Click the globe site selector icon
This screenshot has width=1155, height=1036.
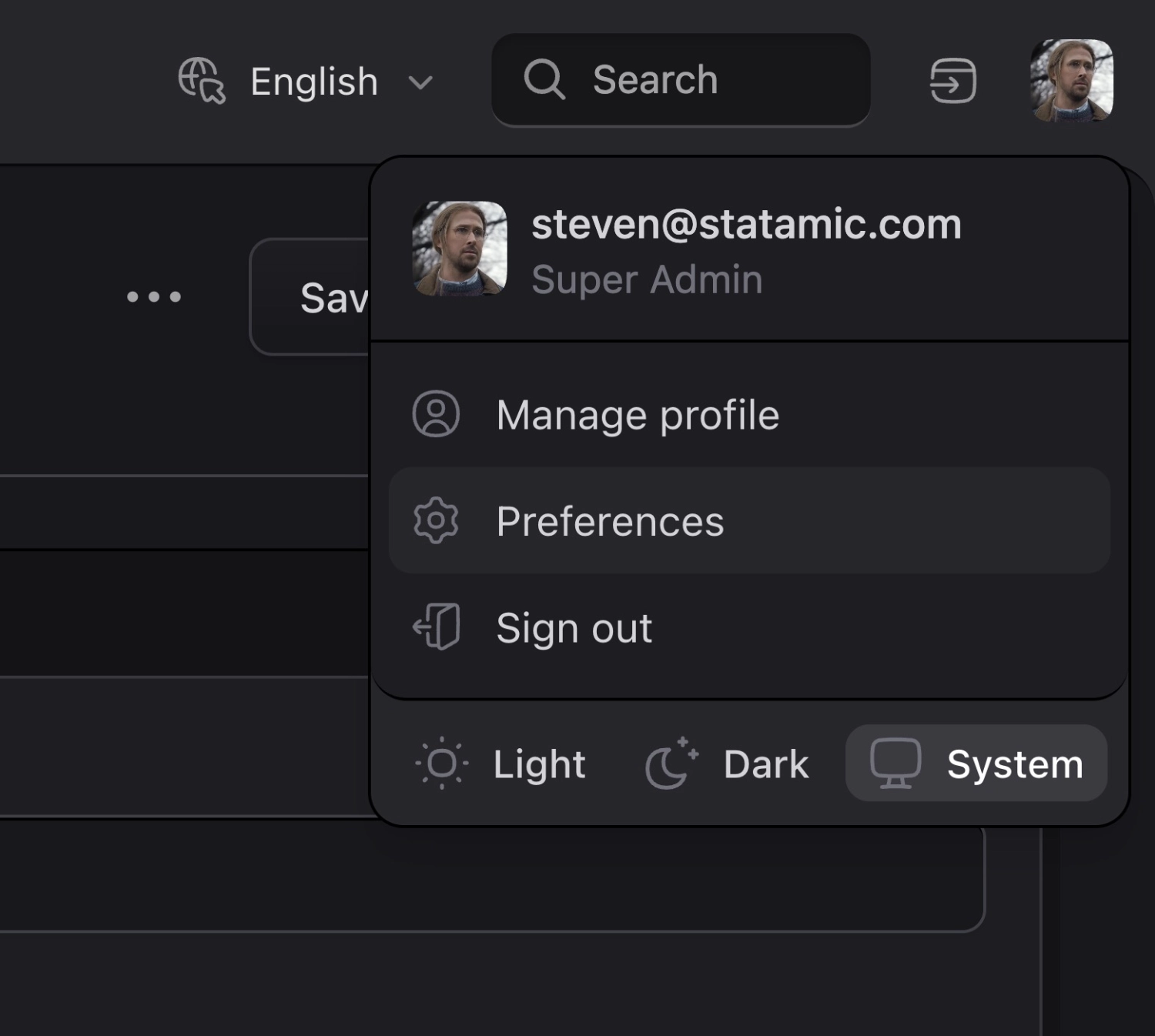[x=201, y=81]
